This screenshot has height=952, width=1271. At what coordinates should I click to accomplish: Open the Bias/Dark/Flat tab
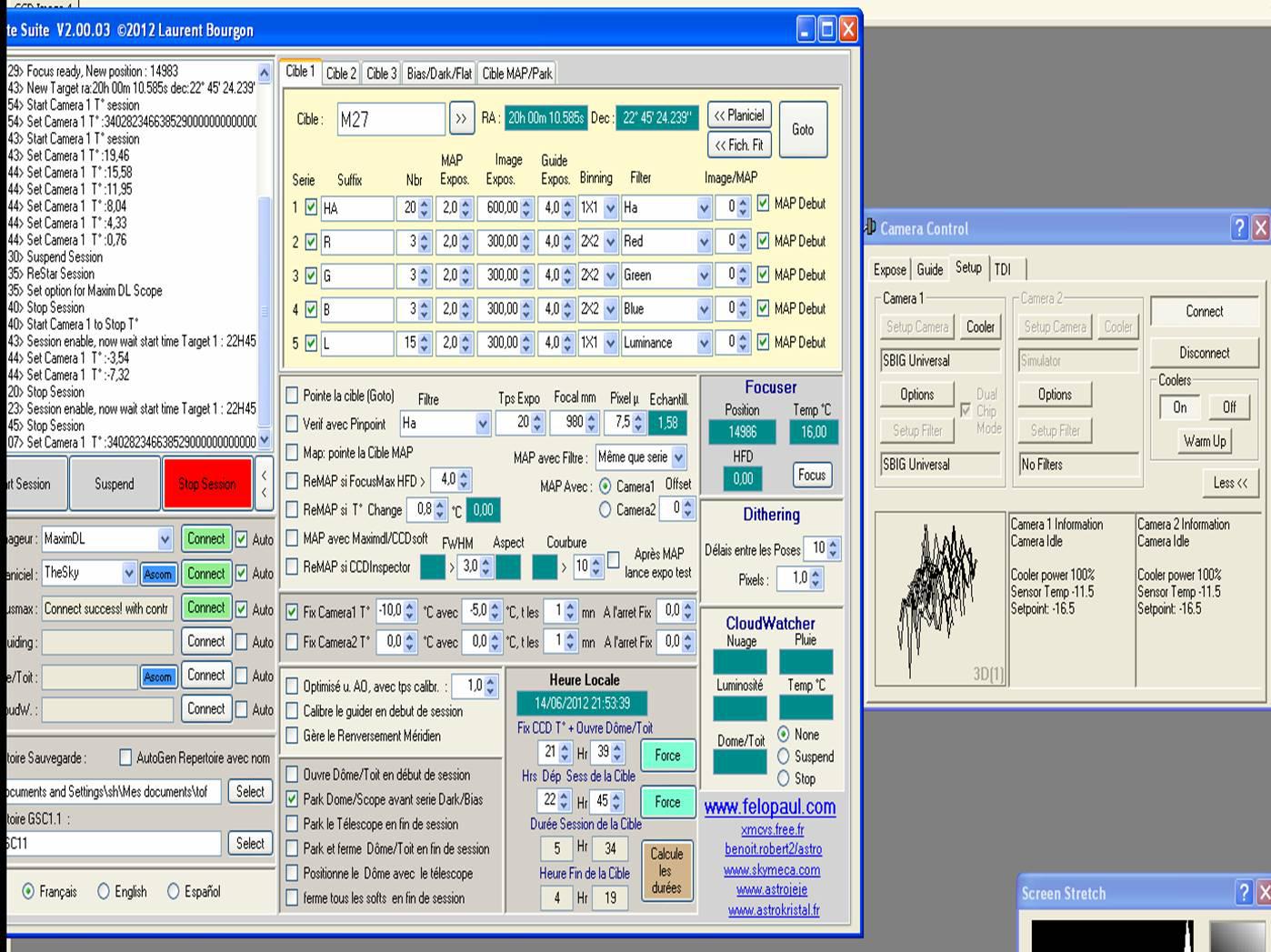pos(439,74)
